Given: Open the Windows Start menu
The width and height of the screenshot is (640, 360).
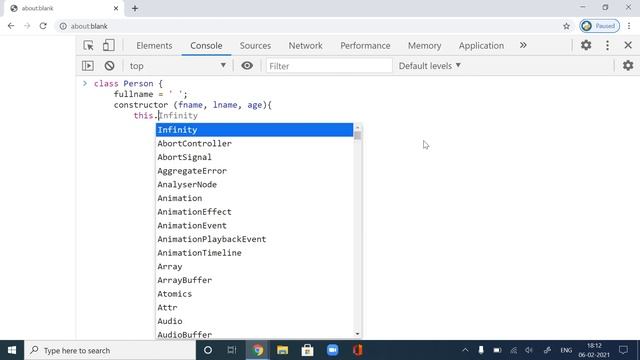Looking at the screenshot, I should click(x=12, y=350).
